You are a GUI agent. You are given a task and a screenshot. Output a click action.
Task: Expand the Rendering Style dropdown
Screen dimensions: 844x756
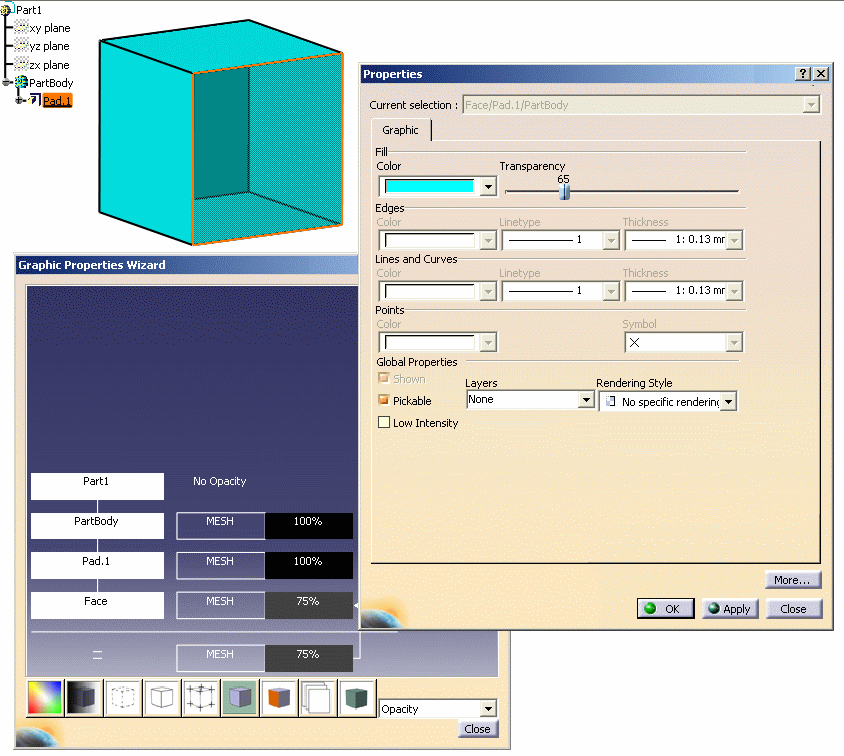[x=728, y=401]
